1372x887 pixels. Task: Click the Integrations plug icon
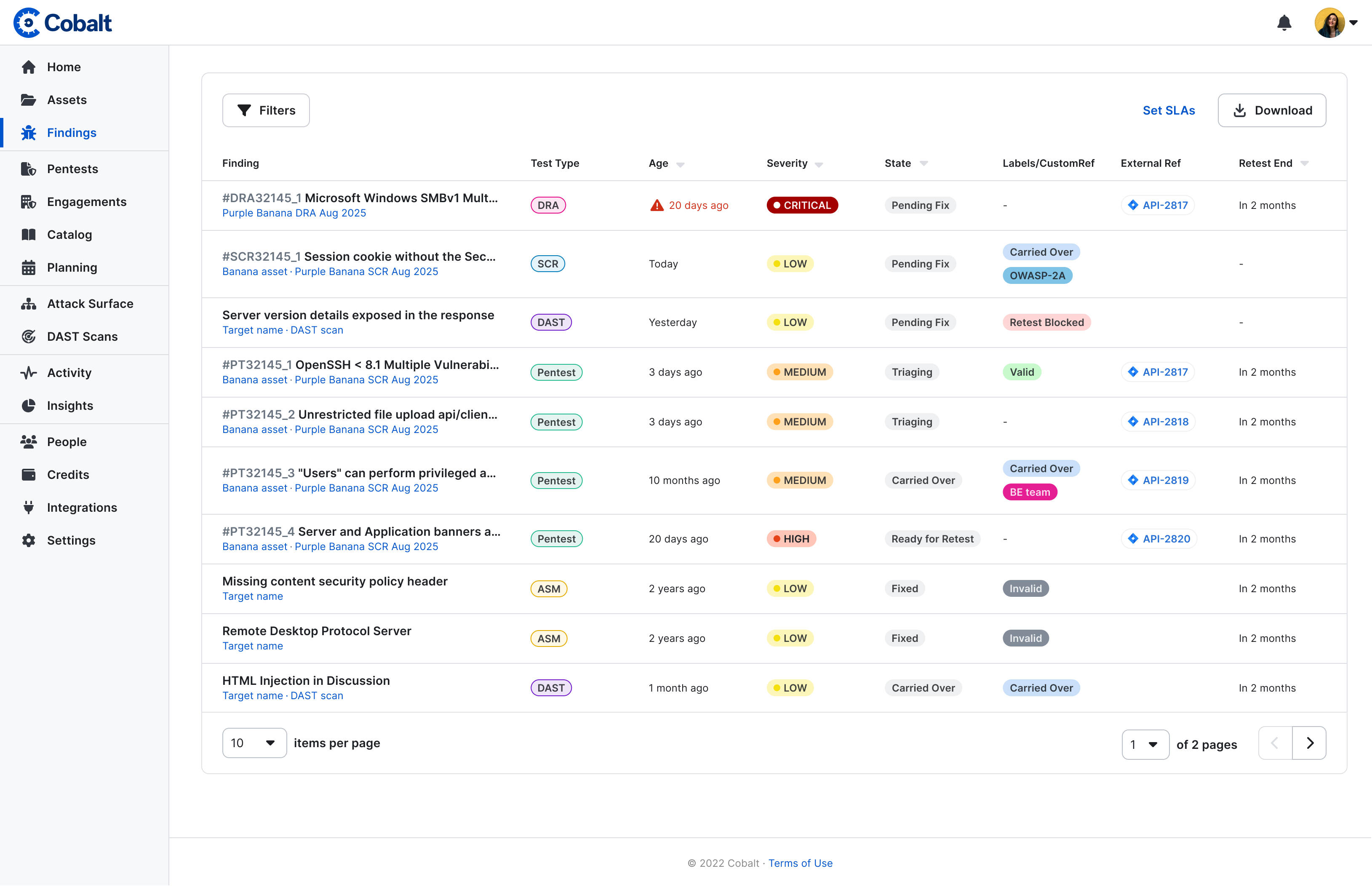pyautogui.click(x=28, y=508)
